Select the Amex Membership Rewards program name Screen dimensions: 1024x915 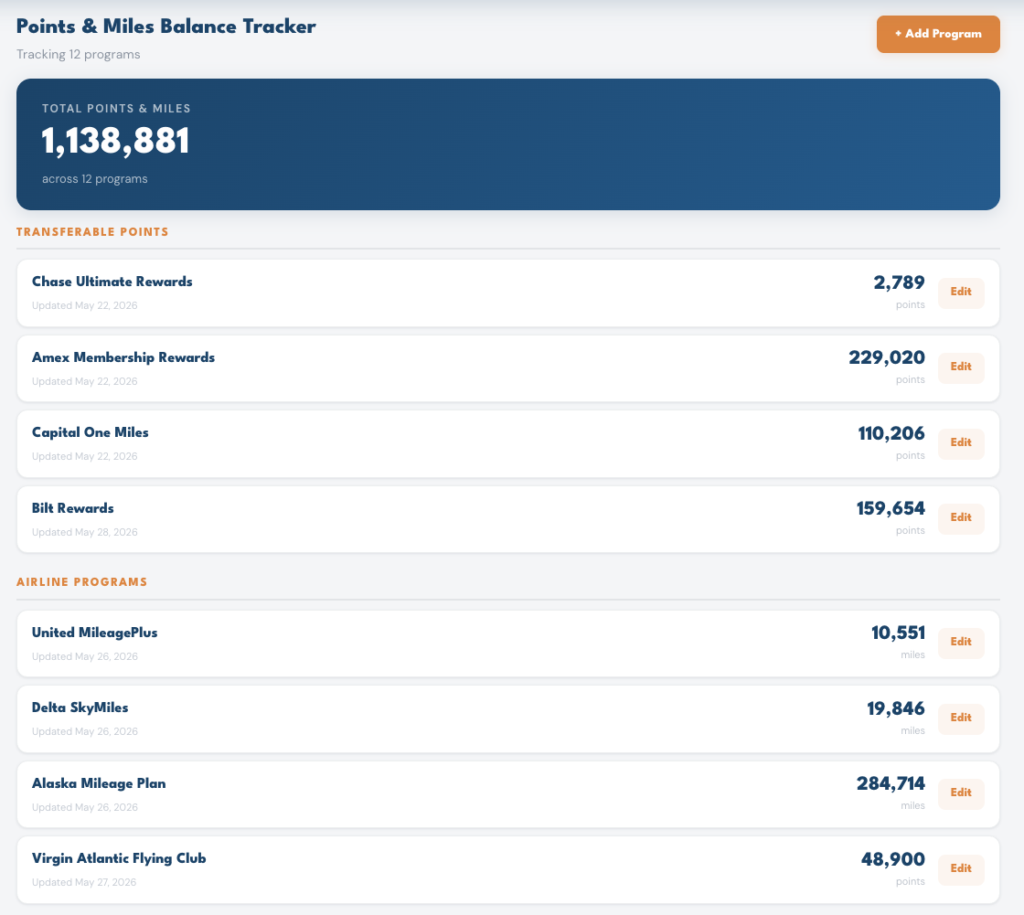pyautogui.click(x=123, y=357)
